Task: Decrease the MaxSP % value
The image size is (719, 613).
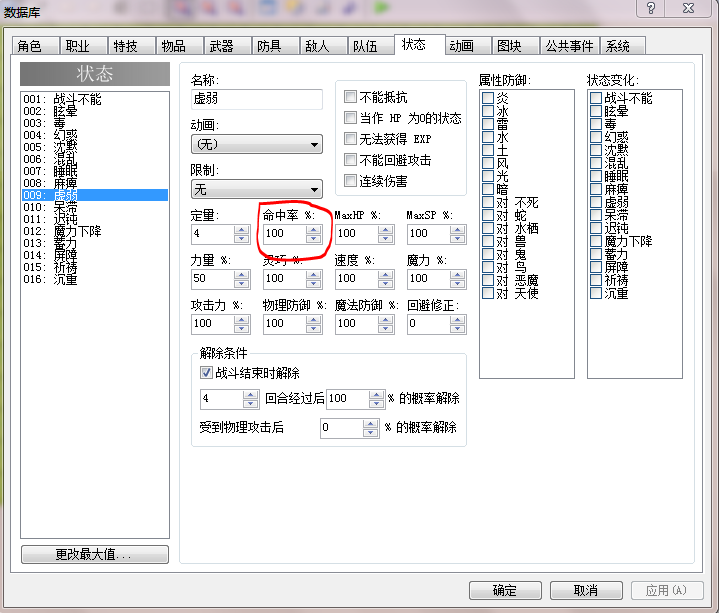Action: [x=458, y=238]
